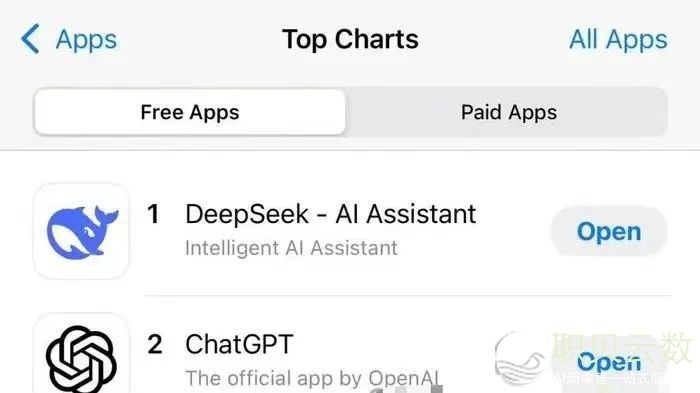Image resolution: width=700 pixels, height=393 pixels.
Task: Click the circular wave watermark logo
Action: point(521,358)
